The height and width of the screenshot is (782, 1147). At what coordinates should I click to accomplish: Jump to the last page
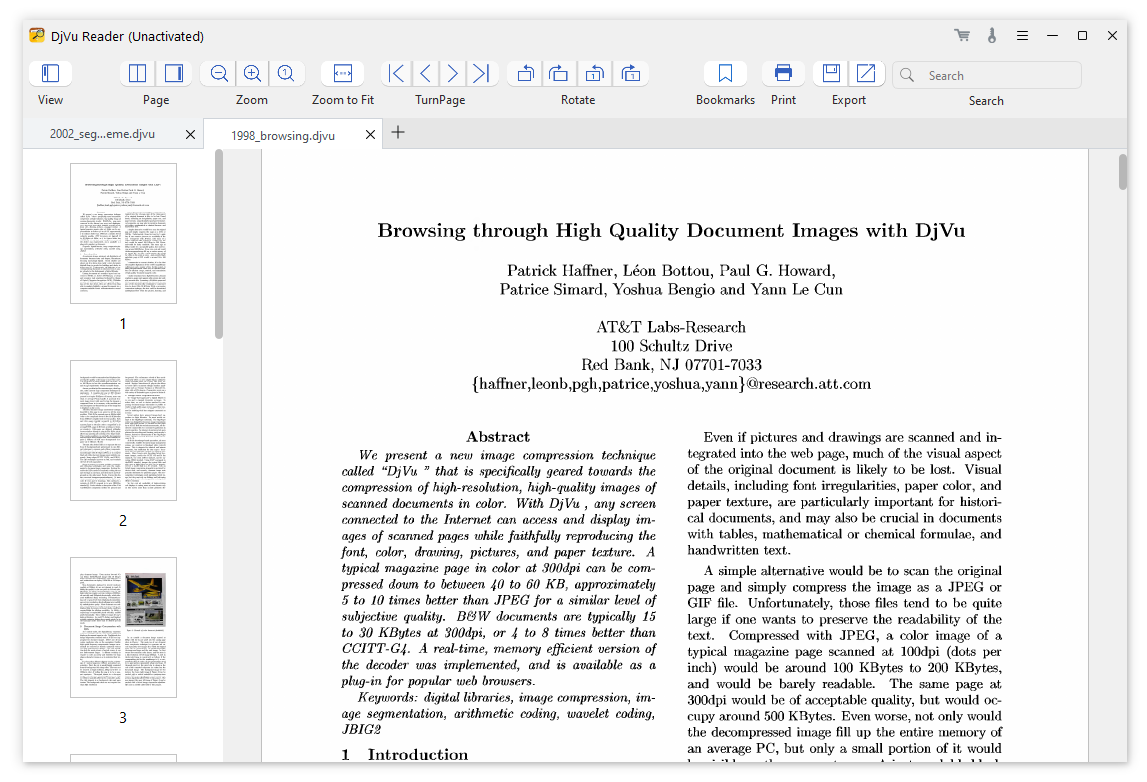point(481,73)
